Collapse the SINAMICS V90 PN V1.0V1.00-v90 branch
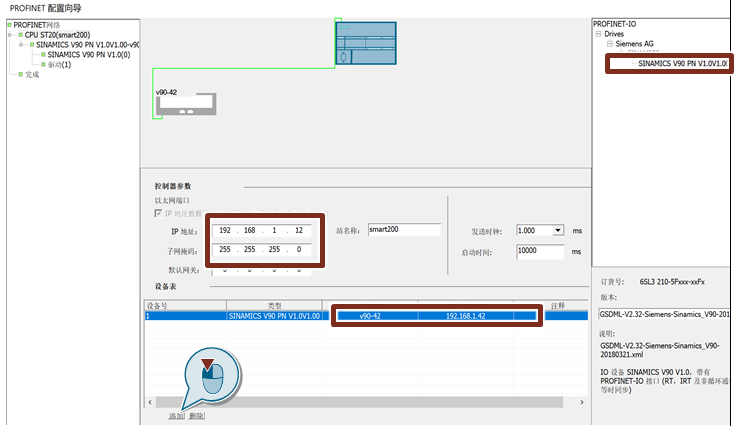The height and width of the screenshot is (426, 736). 21,45
